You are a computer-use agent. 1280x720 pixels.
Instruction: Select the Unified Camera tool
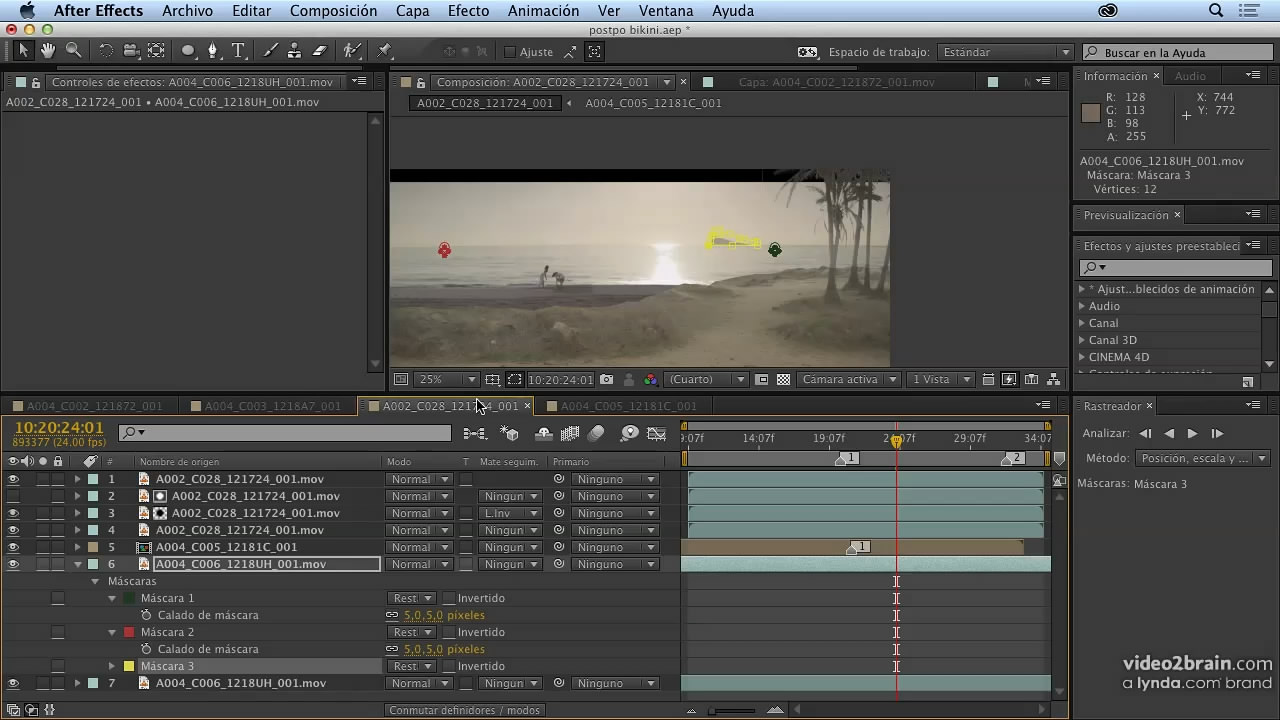pos(130,51)
